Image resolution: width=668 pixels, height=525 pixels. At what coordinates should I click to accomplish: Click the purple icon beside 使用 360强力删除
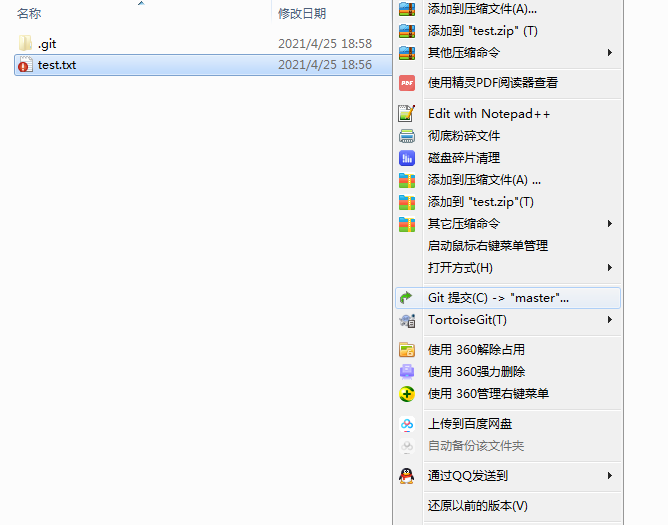tap(407, 372)
